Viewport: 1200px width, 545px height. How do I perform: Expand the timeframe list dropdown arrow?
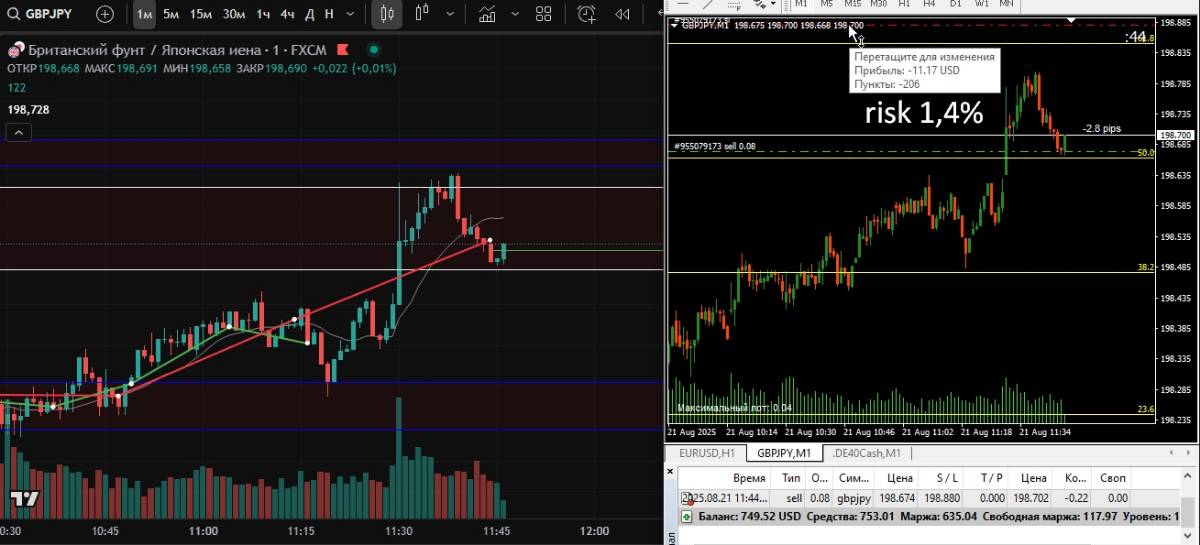click(352, 14)
